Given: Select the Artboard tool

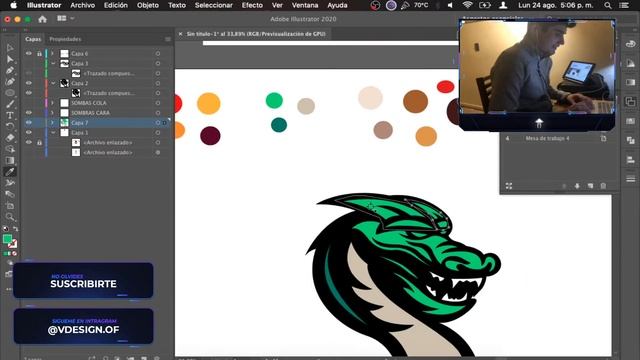Looking at the screenshot, I should pyautogui.click(x=10, y=206).
